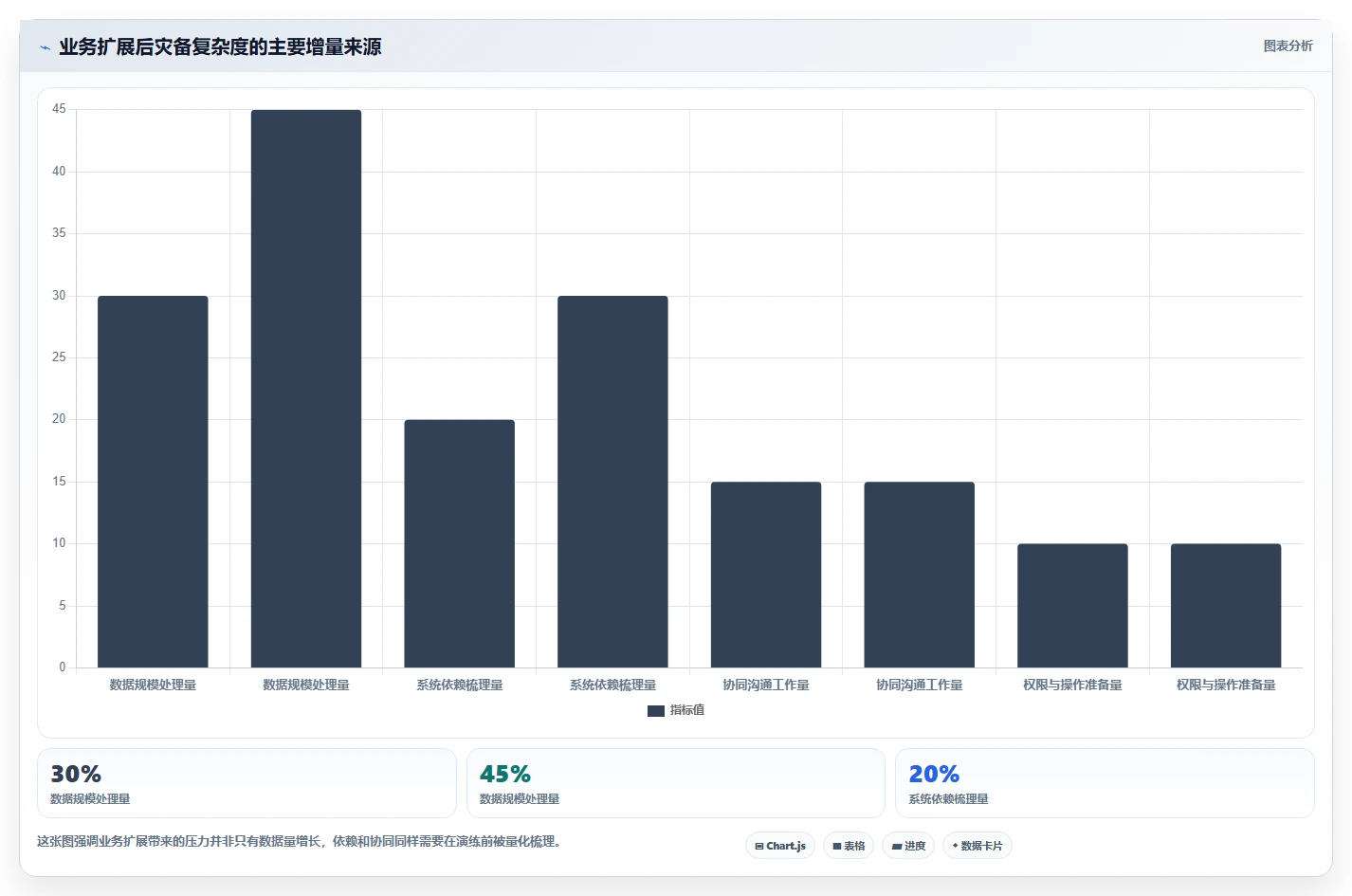Click the 表格 chip
The width and height of the screenshot is (1352, 896).
pyautogui.click(x=849, y=846)
